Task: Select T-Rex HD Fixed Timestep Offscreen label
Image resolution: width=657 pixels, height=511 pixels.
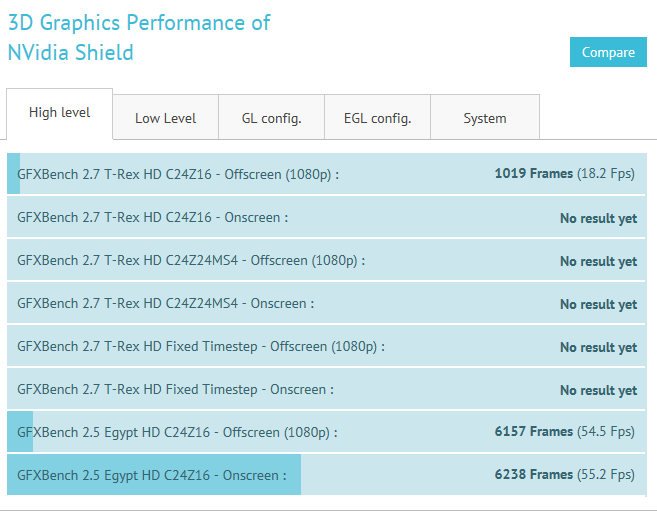Action: pos(201,346)
